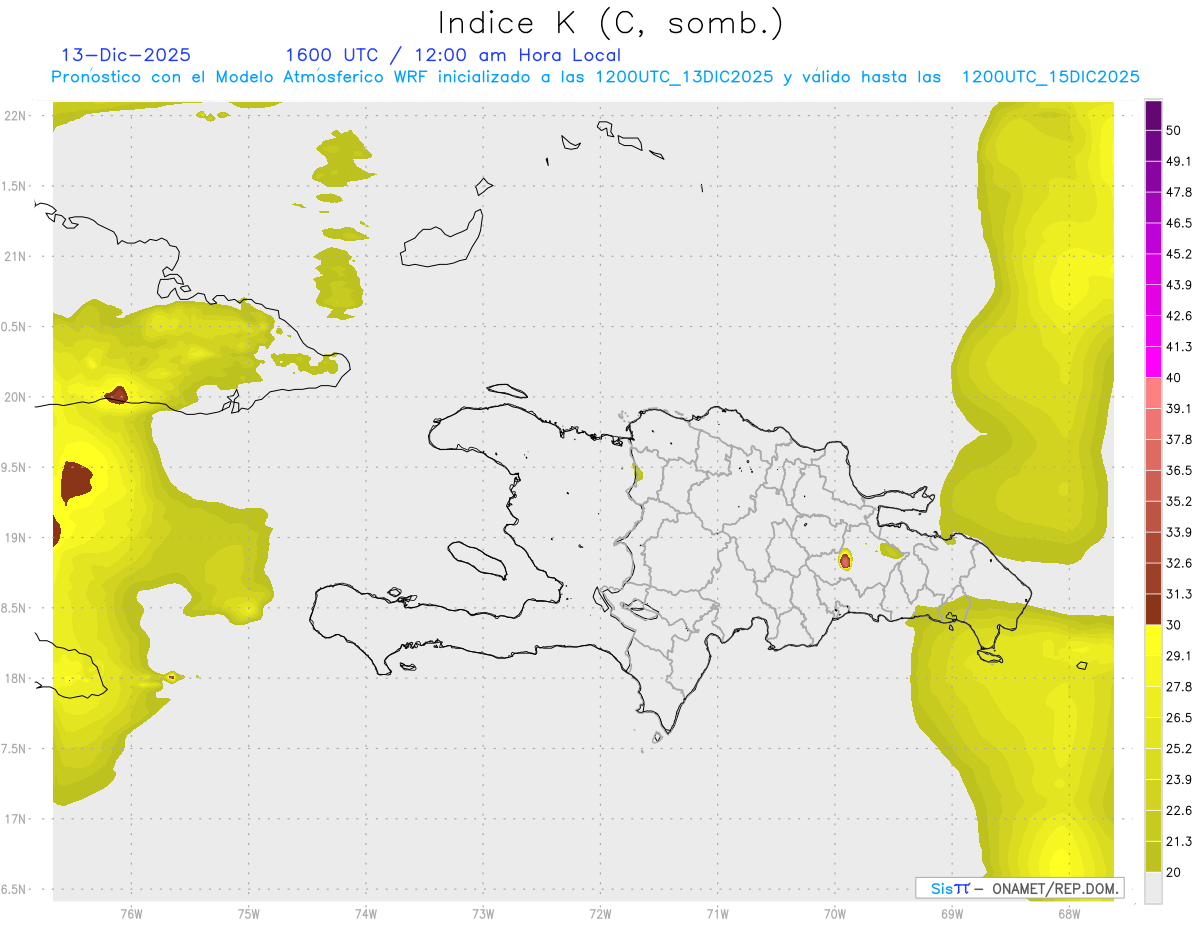
Task: Click the '22N' latitude label
Action: [16, 115]
